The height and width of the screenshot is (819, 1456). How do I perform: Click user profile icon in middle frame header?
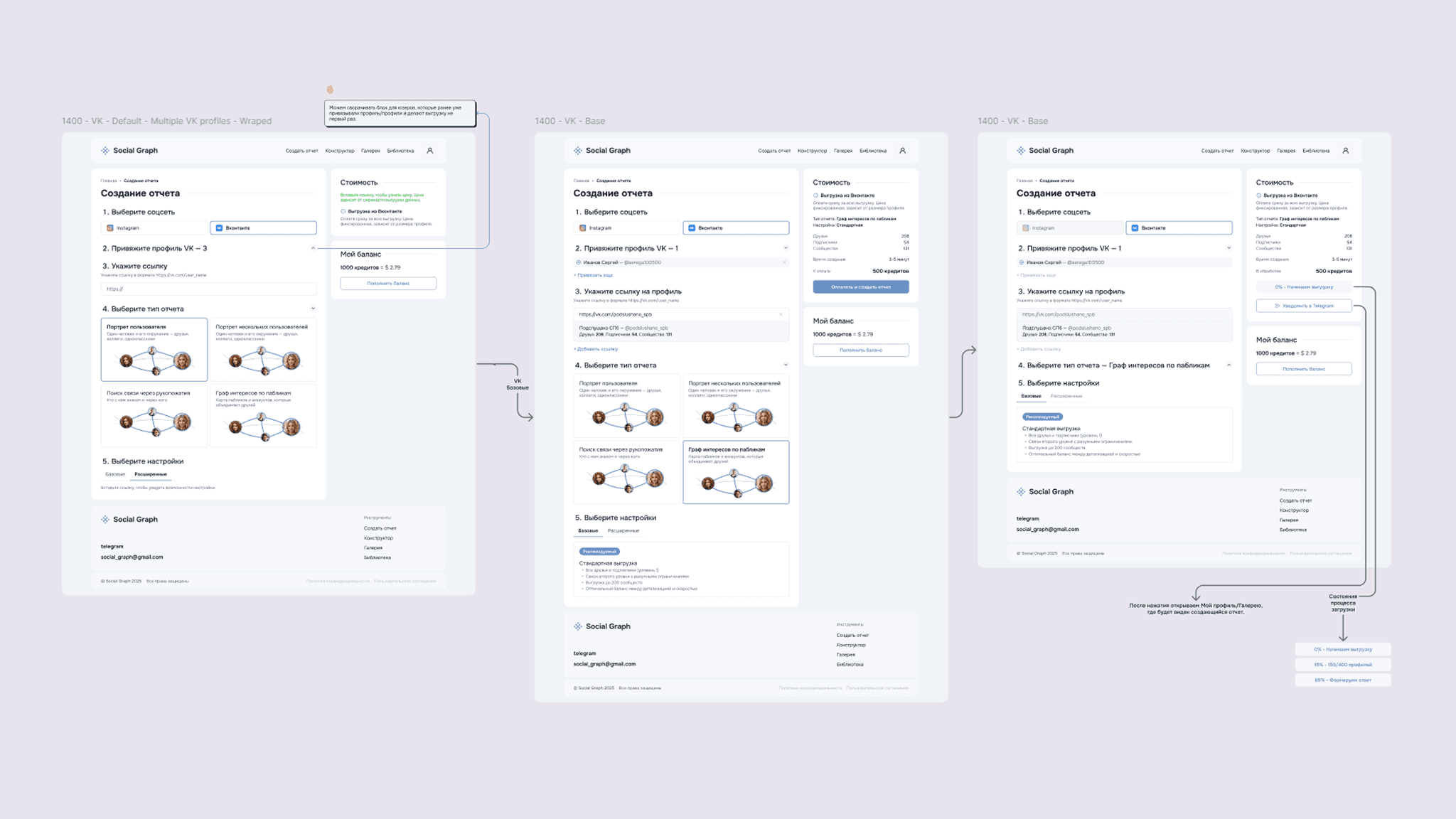click(x=902, y=151)
